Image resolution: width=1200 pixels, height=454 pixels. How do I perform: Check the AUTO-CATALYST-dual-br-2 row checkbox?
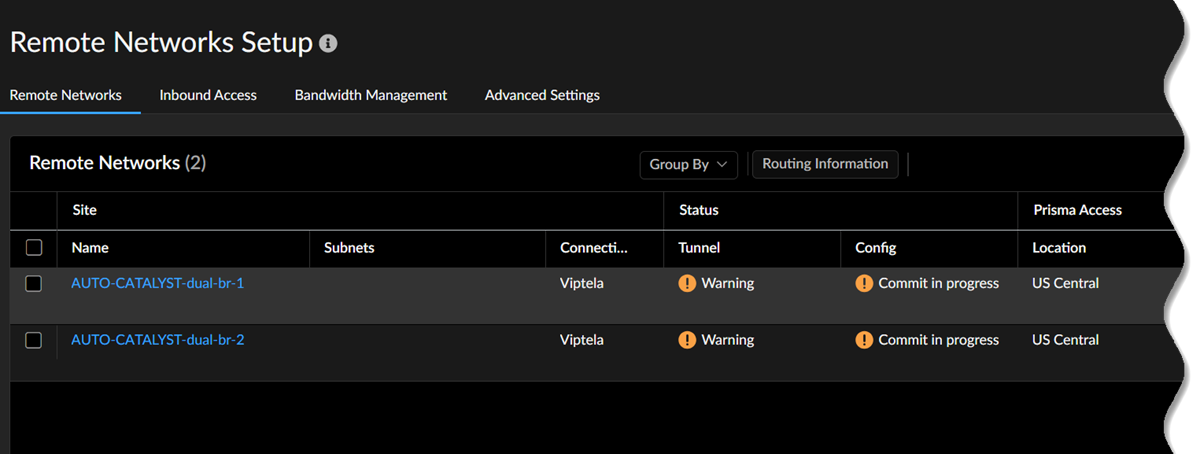pyautogui.click(x=34, y=341)
